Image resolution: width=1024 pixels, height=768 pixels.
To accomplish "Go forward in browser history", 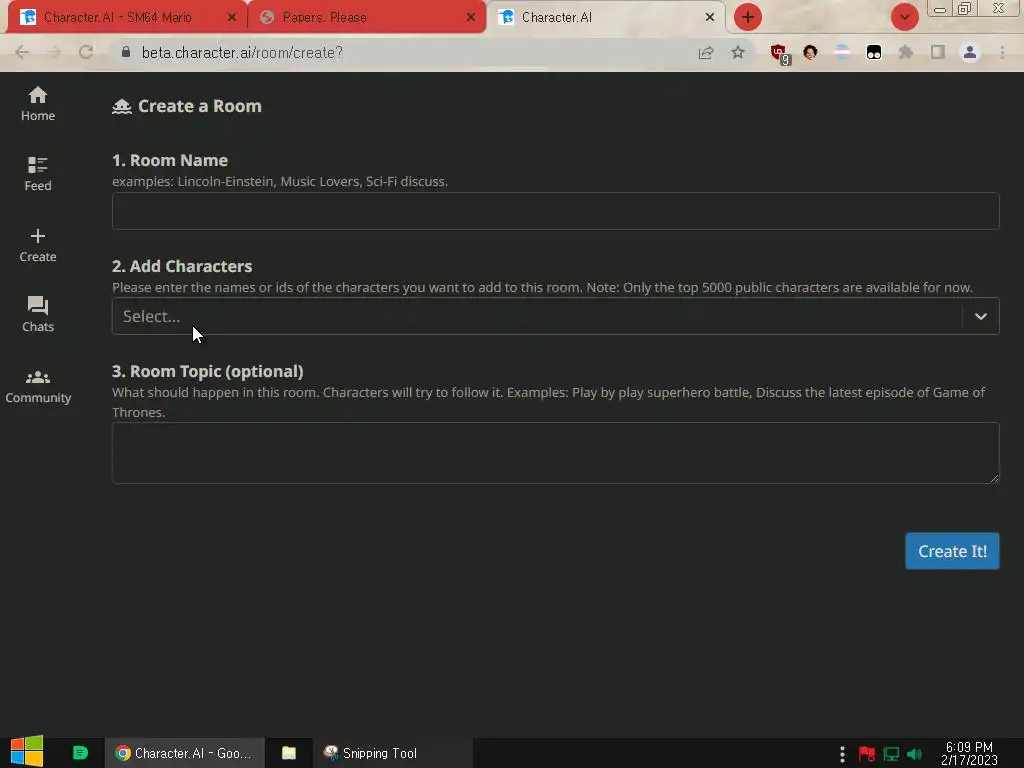I will point(54,52).
